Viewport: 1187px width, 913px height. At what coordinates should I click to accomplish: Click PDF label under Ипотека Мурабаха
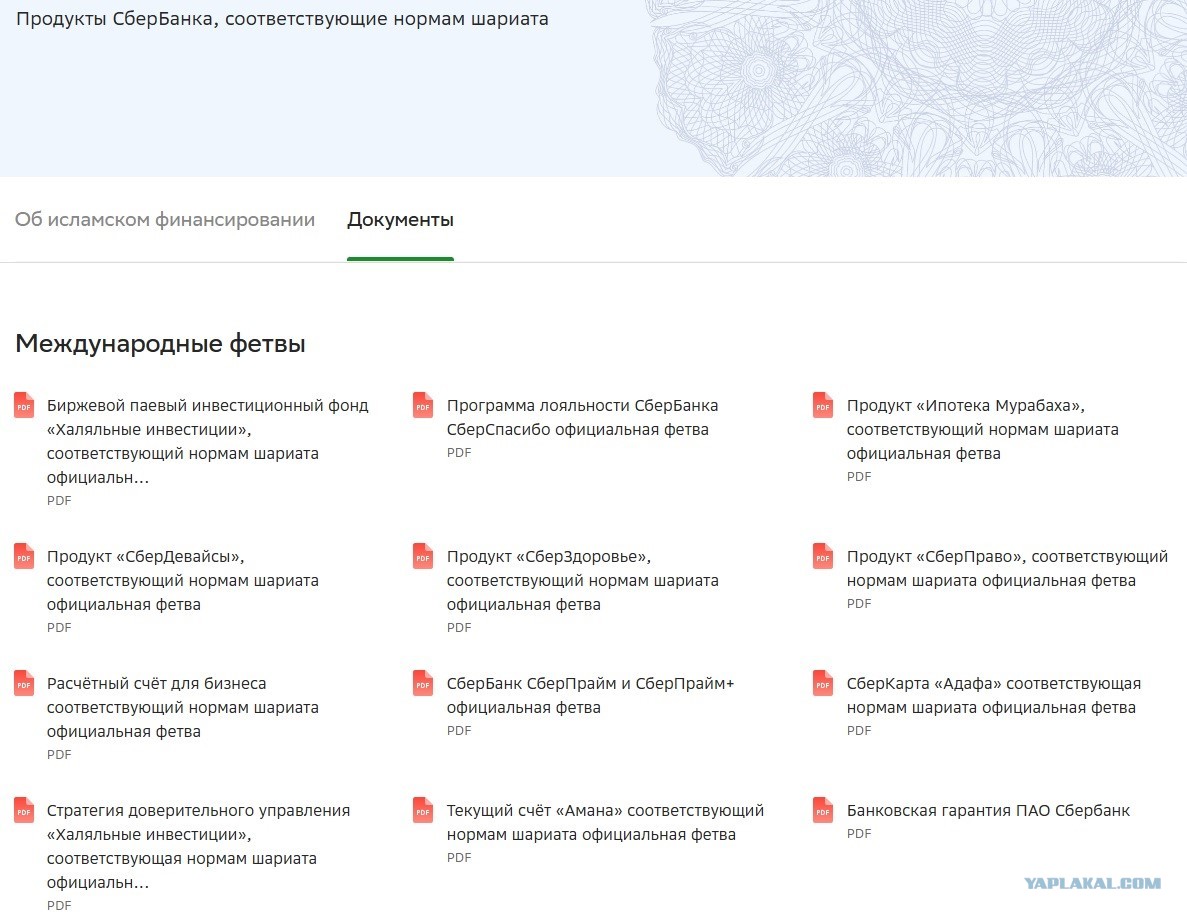click(x=858, y=477)
